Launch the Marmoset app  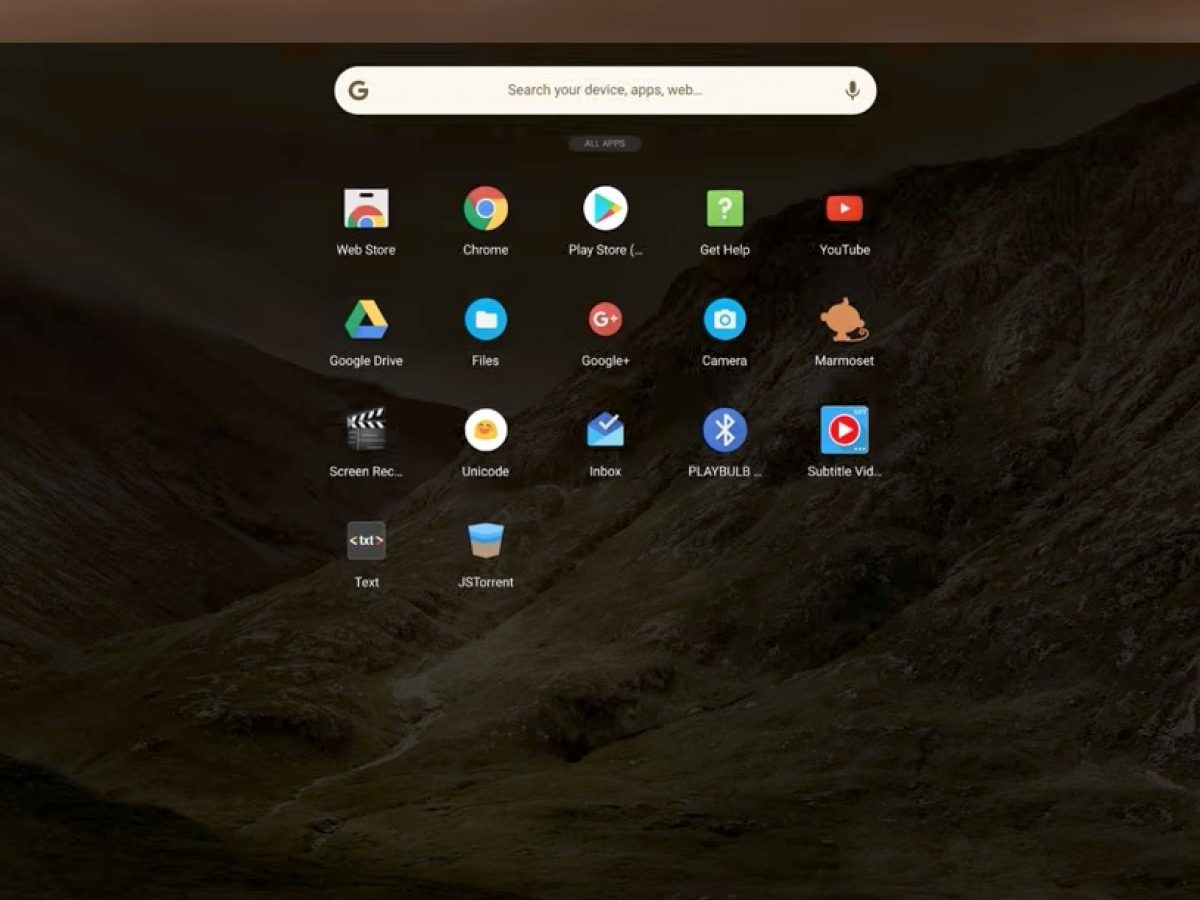844,321
